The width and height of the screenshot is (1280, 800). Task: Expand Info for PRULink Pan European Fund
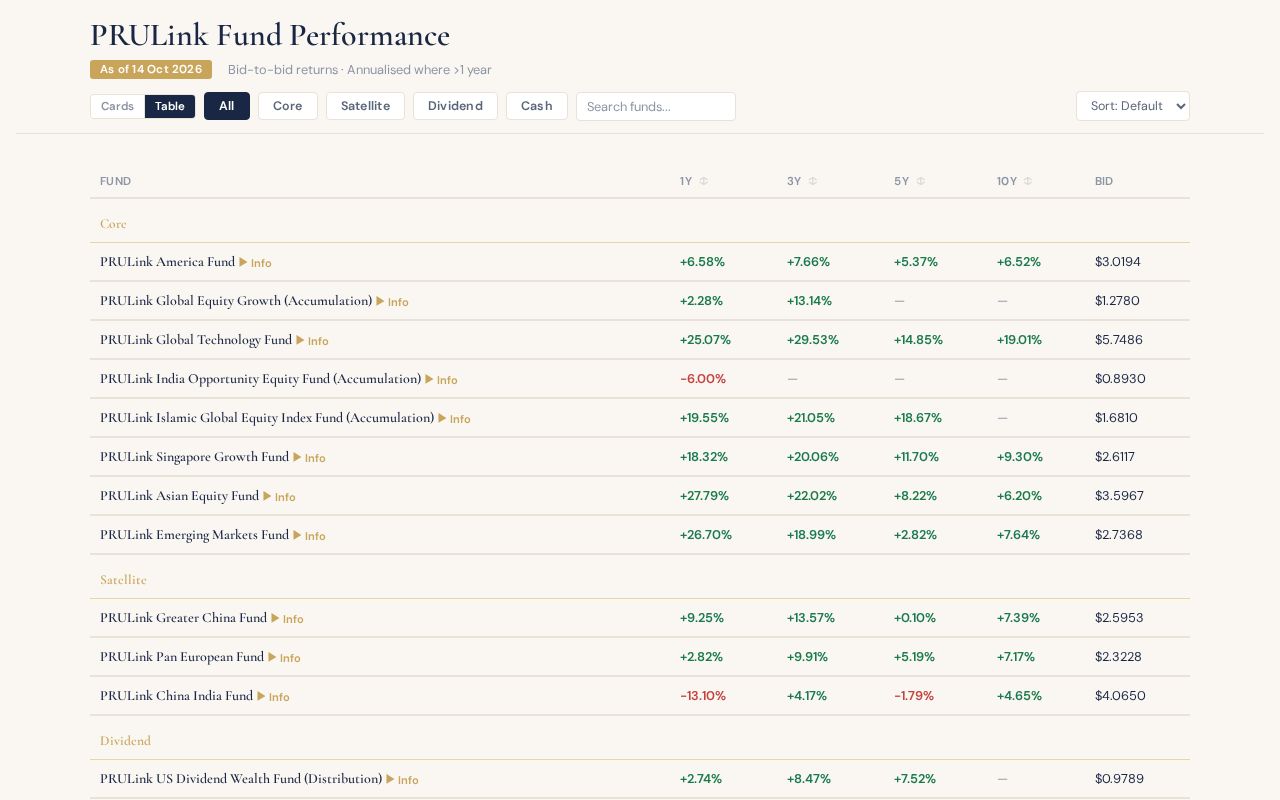point(284,658)
